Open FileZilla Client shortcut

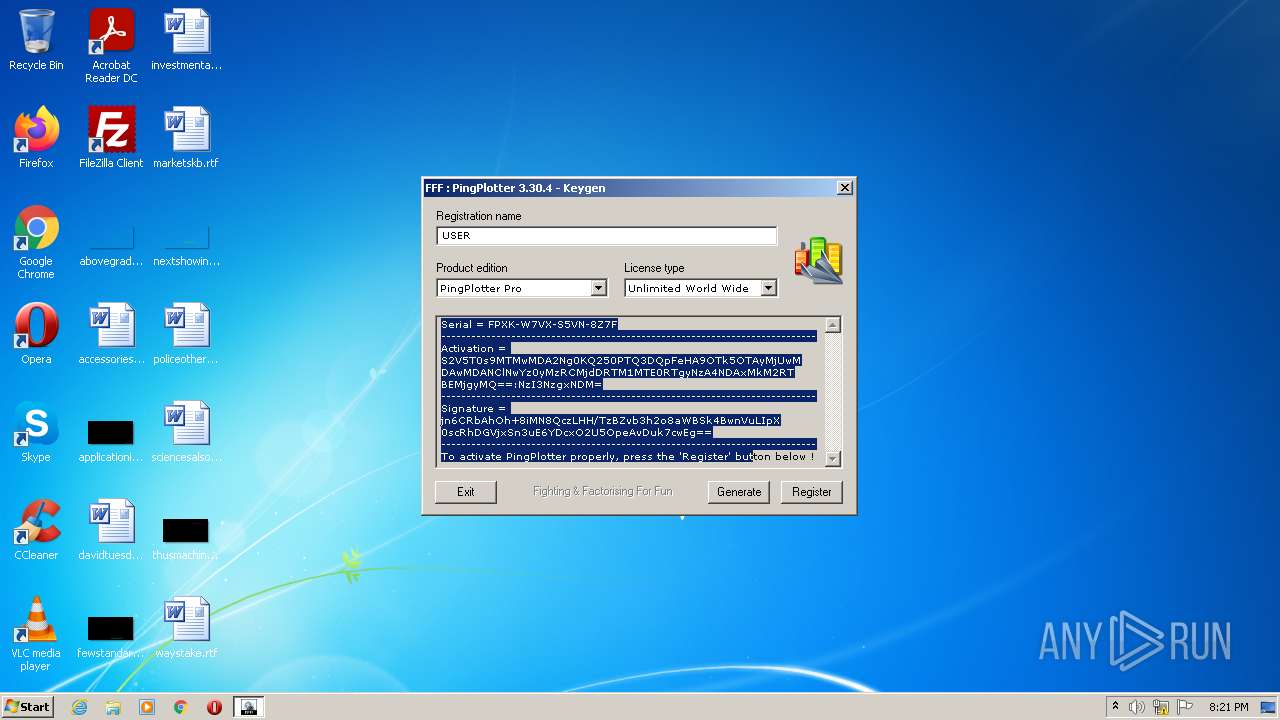click(x=111, y=139)
